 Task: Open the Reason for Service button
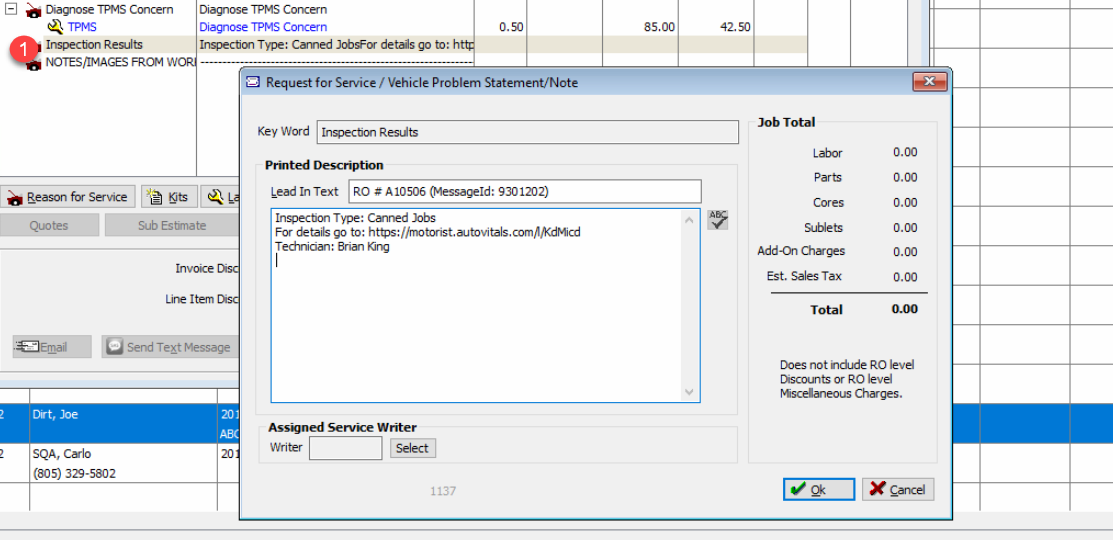click(x=67, y=197)
